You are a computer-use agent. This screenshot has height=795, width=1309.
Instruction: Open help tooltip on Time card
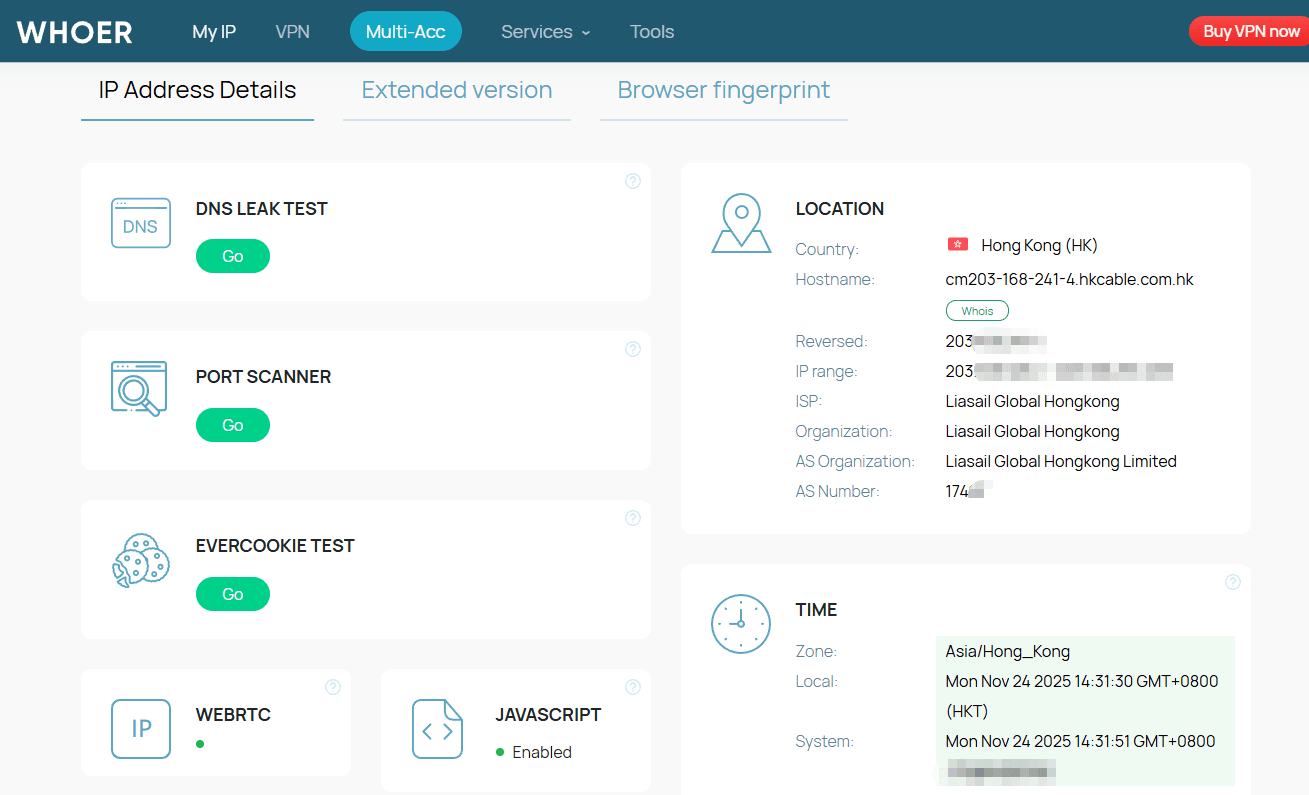[1232, 582]
